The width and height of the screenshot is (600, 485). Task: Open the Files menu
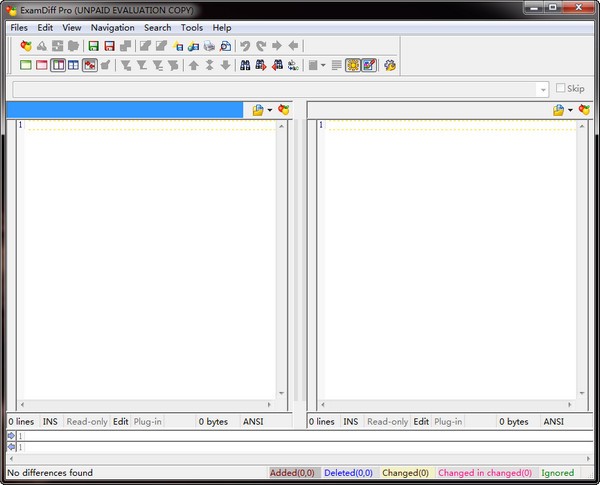(x=19, y=28)
